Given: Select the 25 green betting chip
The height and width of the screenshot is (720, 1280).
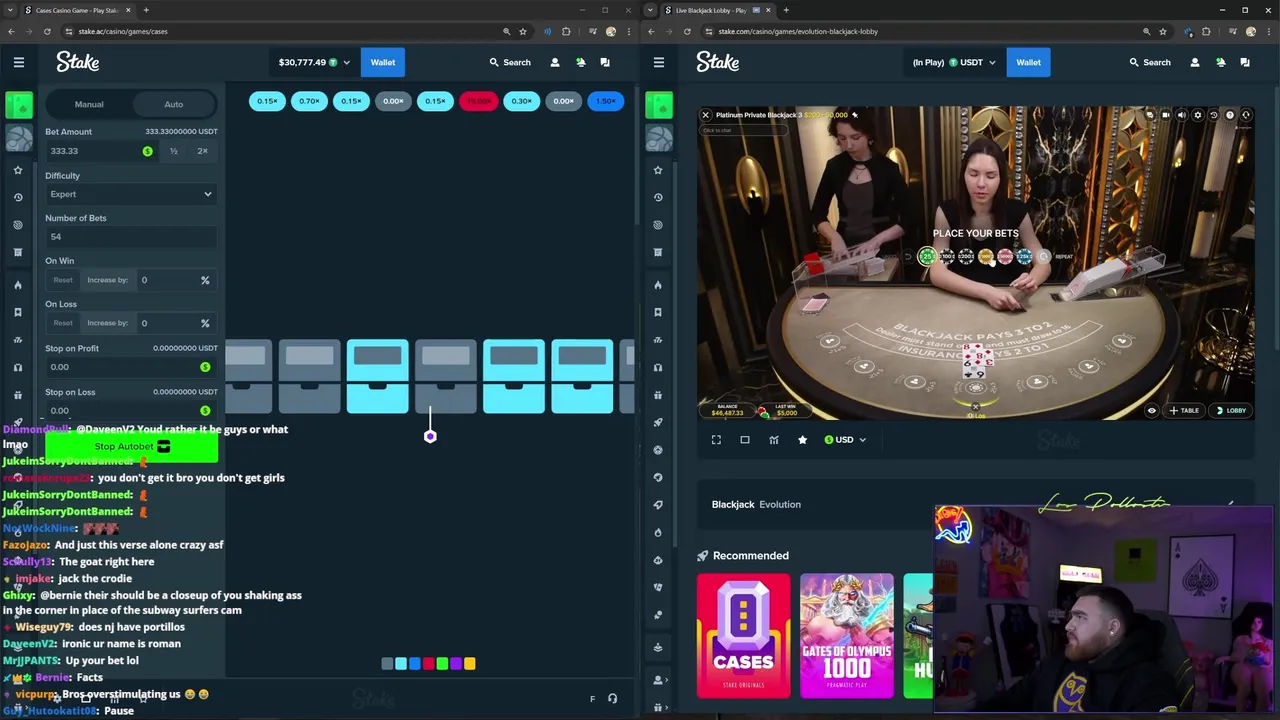Looking at the screenshot, I should (x=927, y=257).
